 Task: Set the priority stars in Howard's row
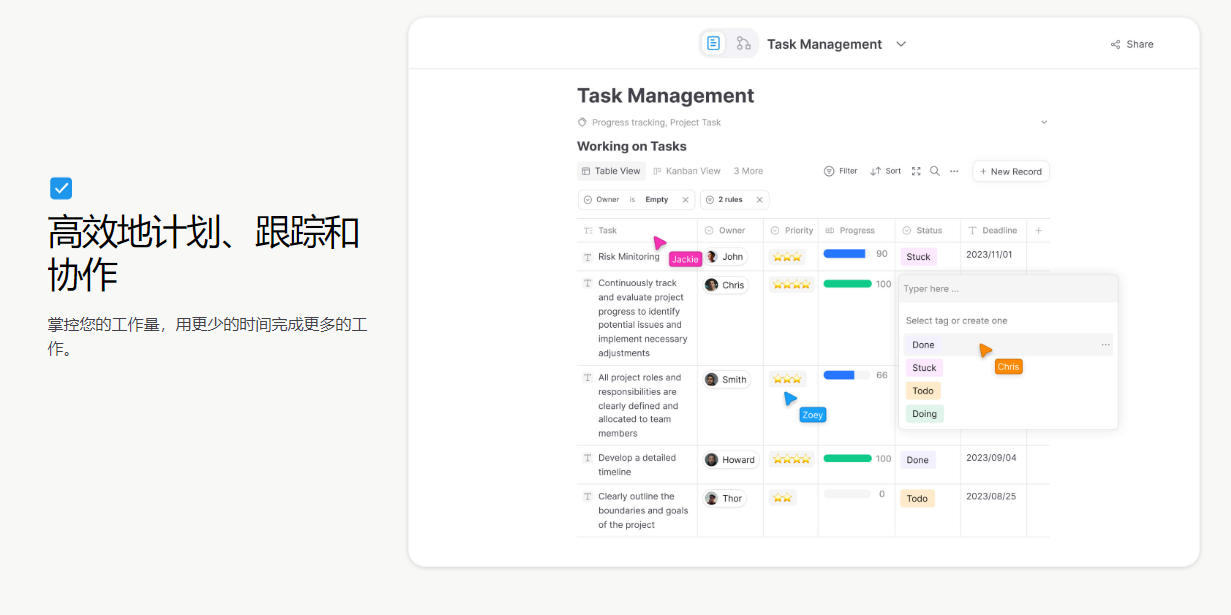791,459
